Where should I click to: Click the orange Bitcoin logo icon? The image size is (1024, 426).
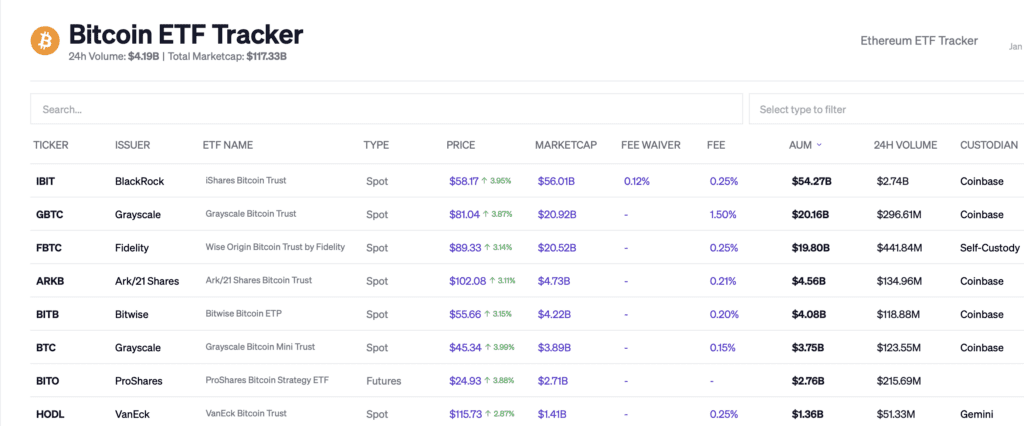(x=45, y=41)
